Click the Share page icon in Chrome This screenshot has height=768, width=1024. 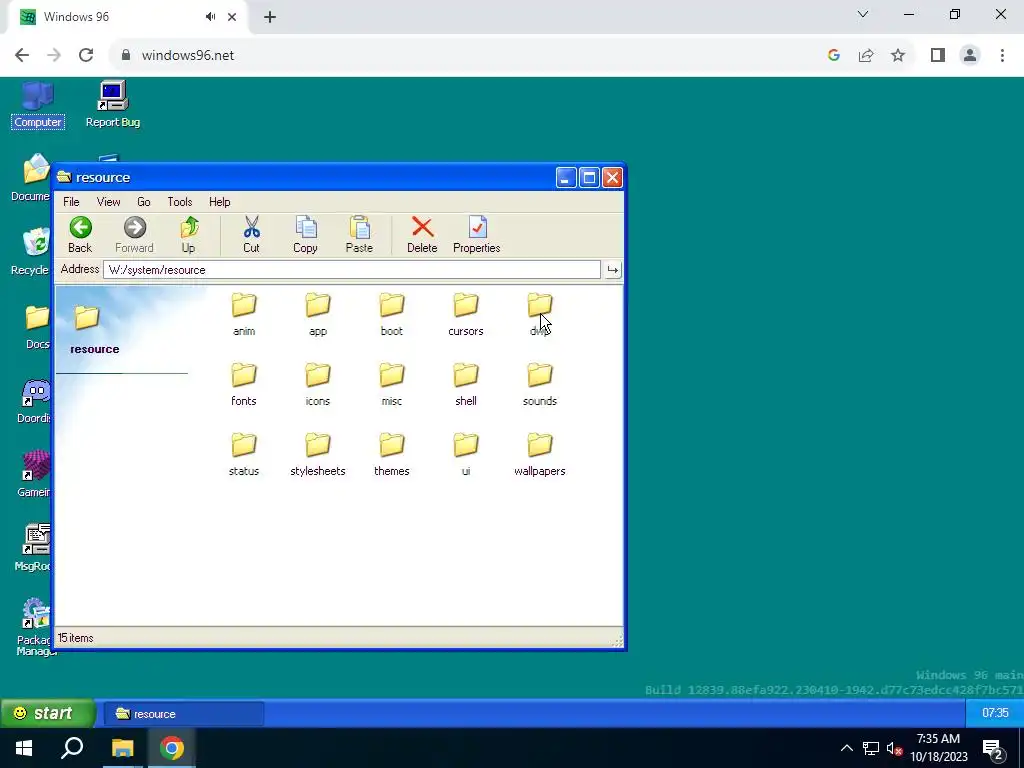click(x=866, y=56)
